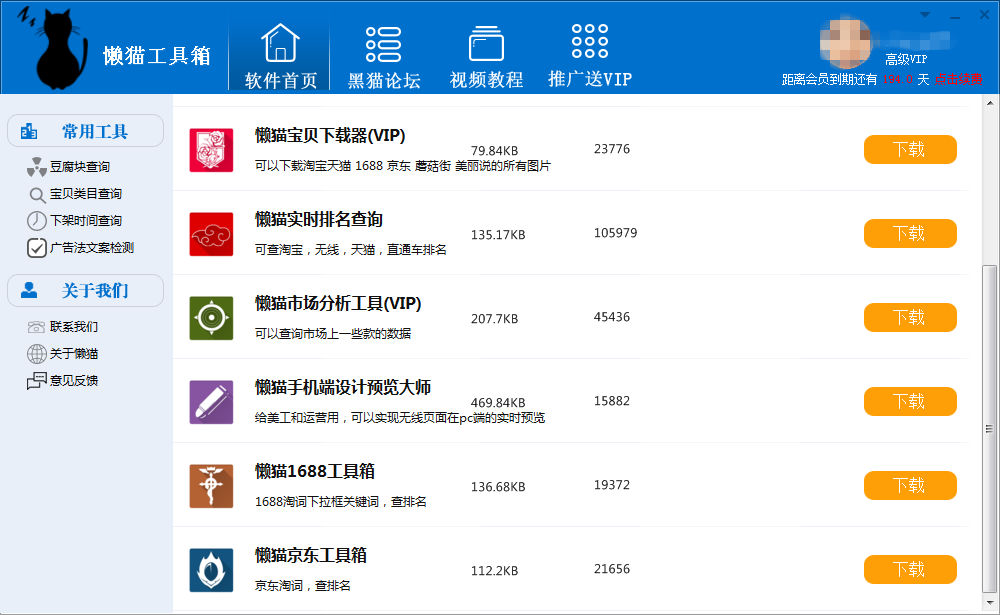
Task: Open the title bar dropdown arrow menu
Action: (925, 14)
